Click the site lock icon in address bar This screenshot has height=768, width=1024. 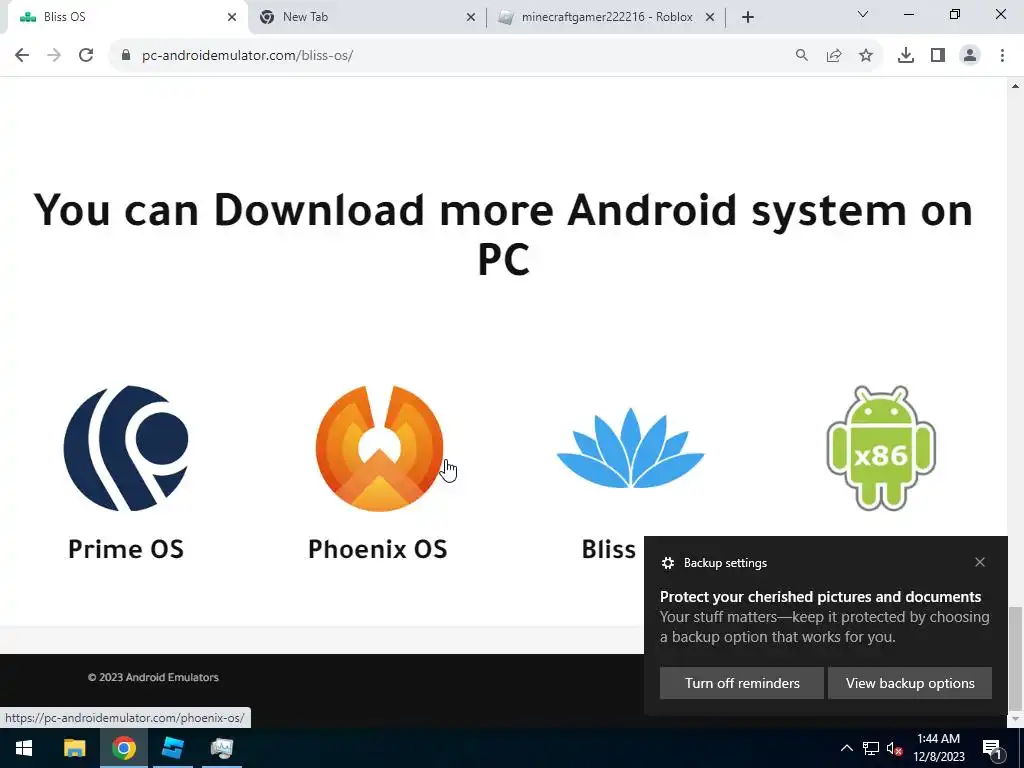coord(126,56)
